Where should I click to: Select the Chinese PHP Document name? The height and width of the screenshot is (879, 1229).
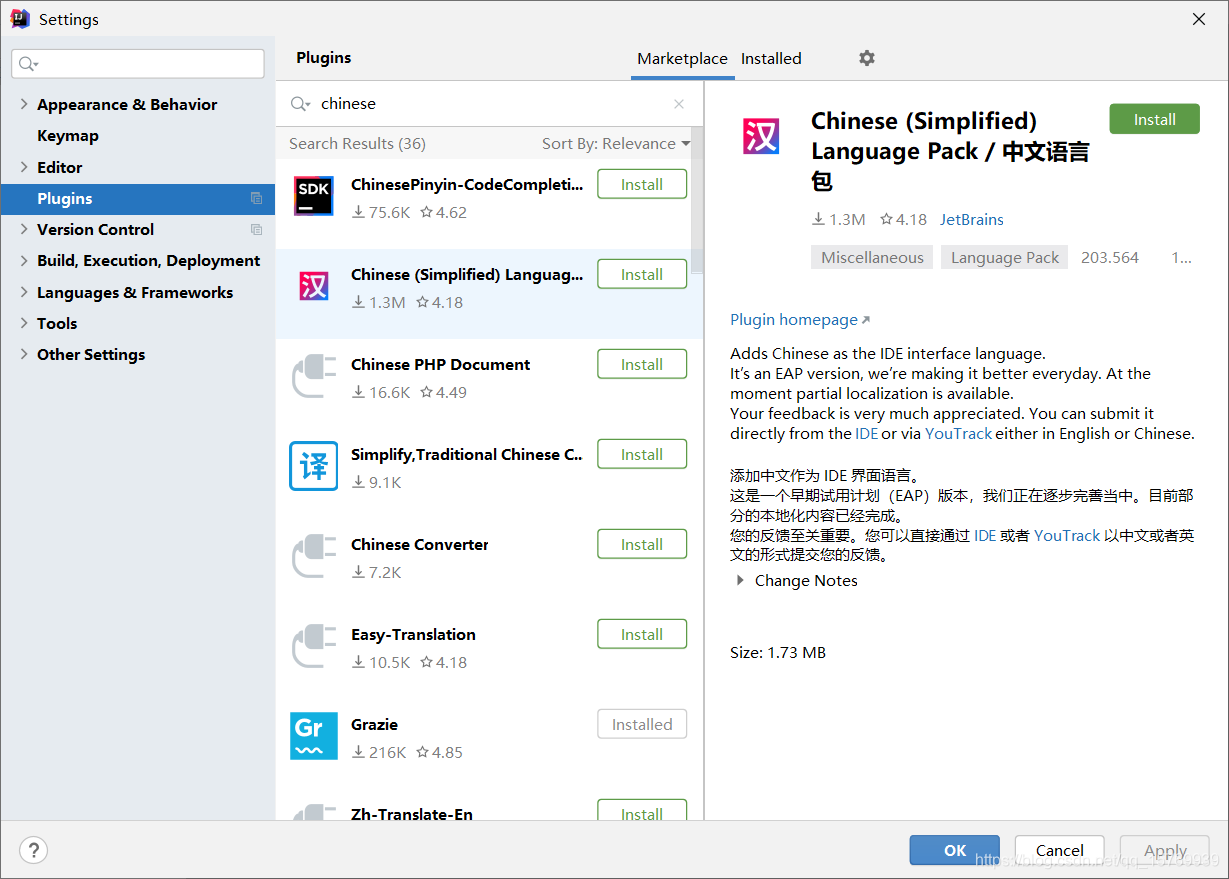pyautogui.click(x=440, y=364)
